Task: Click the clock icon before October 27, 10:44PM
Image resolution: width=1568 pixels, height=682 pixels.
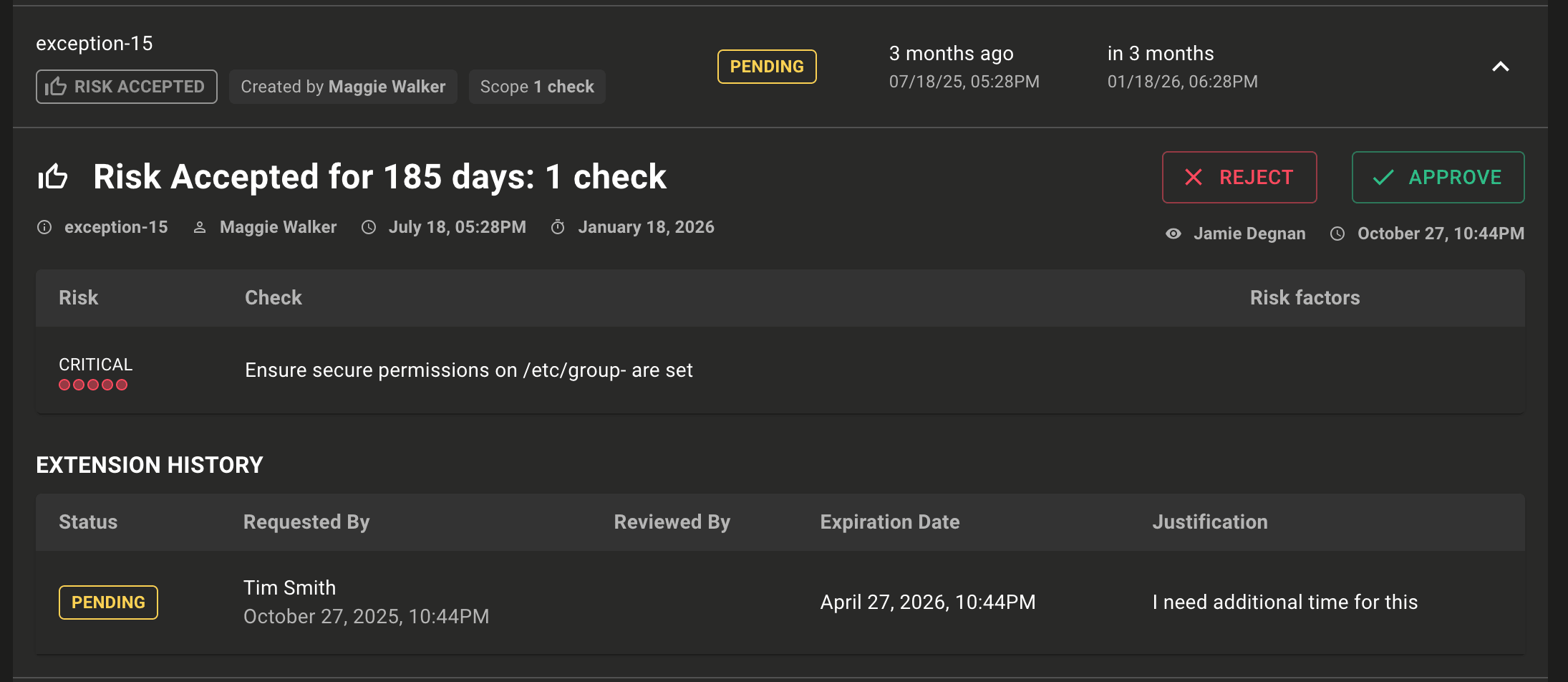Action: coord(1337,234)
